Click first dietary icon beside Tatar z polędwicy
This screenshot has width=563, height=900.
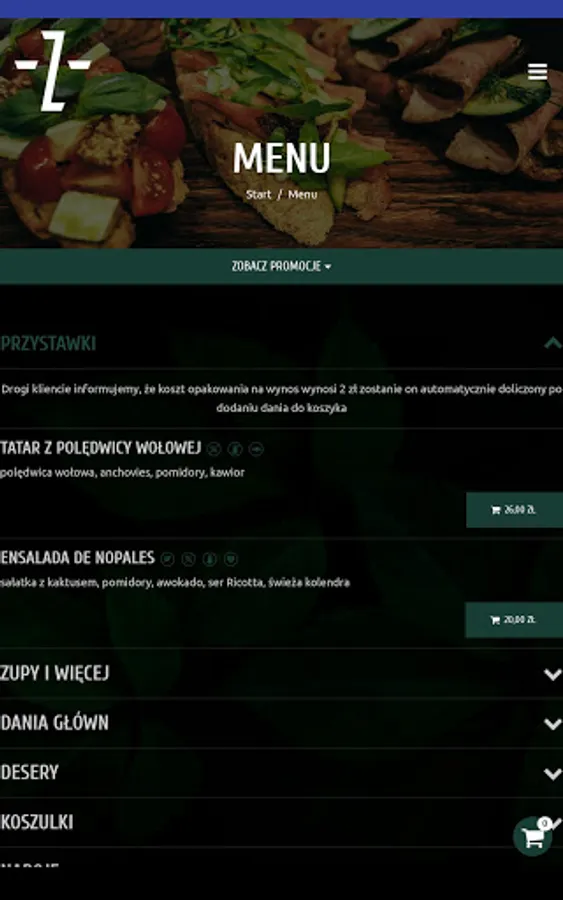[x=214, y=449]
